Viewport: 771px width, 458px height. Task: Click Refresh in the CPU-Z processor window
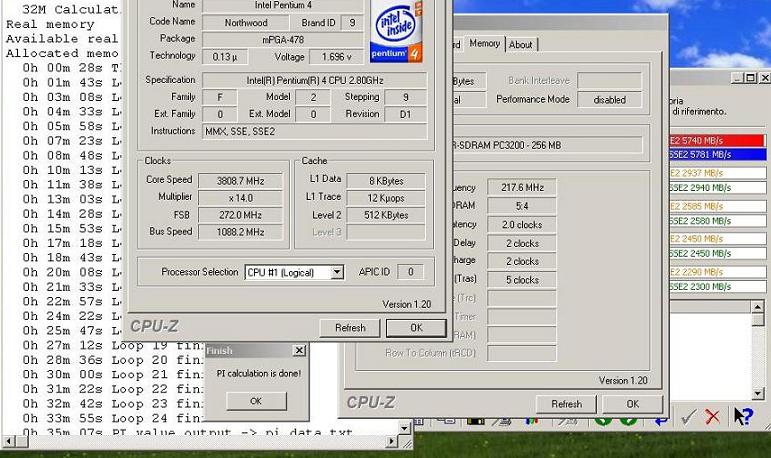point(350,328)
